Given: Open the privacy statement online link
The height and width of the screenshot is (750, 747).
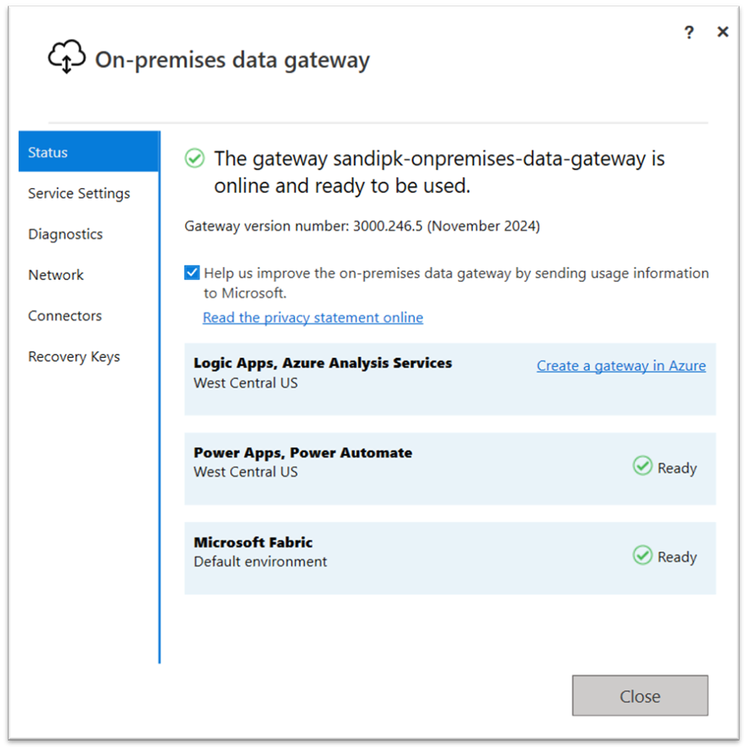Looking at the screenshot, I should tap(312, 318).
